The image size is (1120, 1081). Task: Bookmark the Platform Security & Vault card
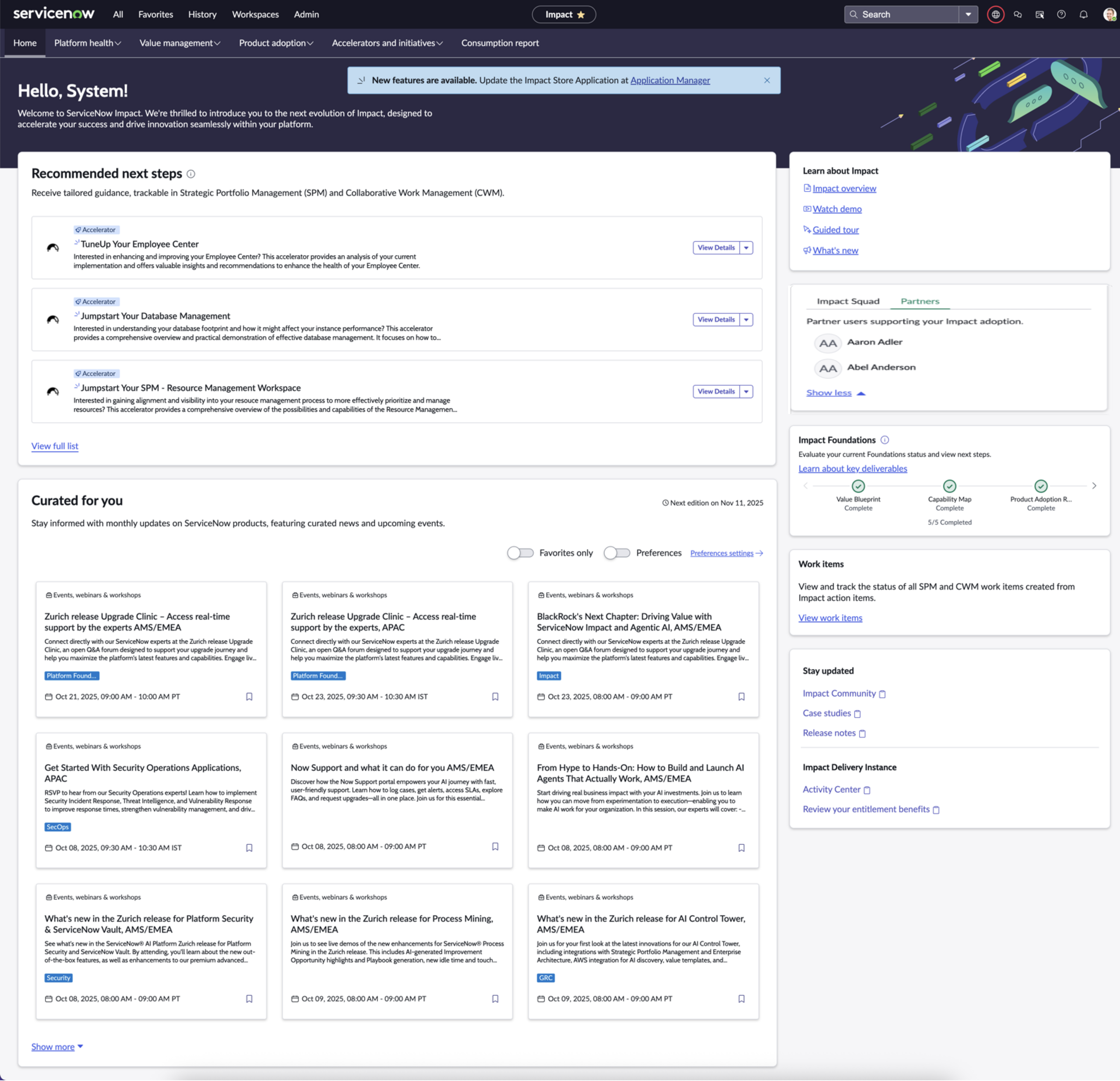point(249,999)
